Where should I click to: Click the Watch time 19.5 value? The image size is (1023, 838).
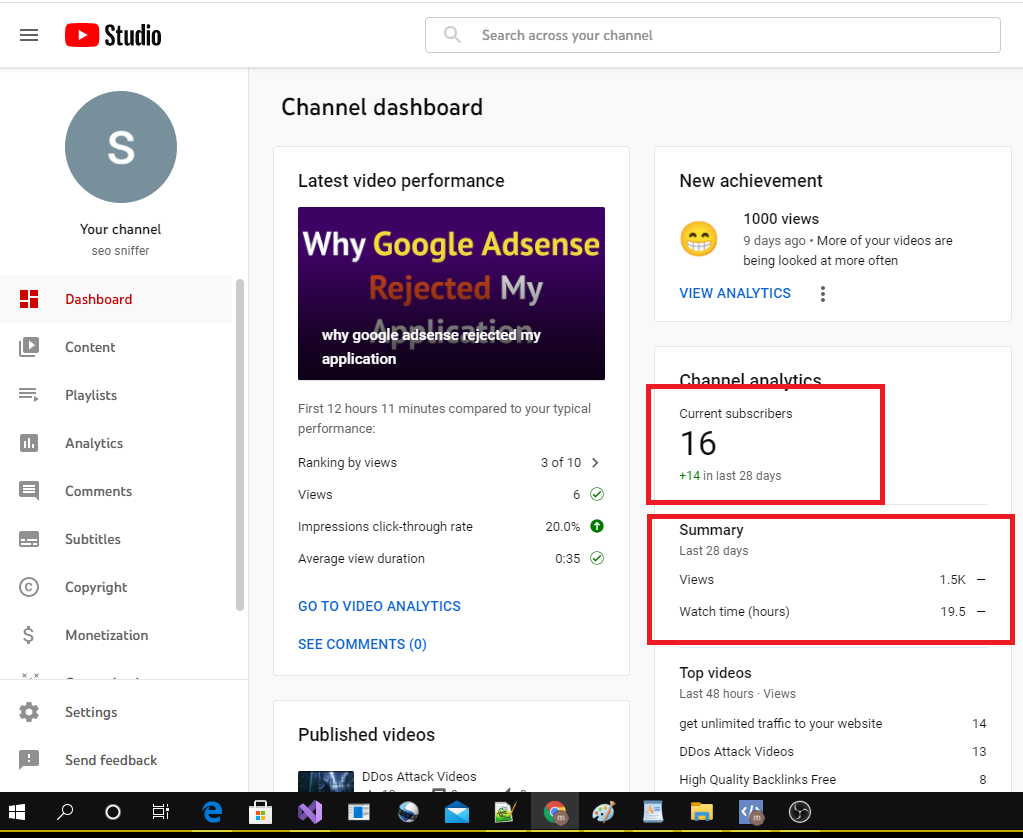pos(953,612)
